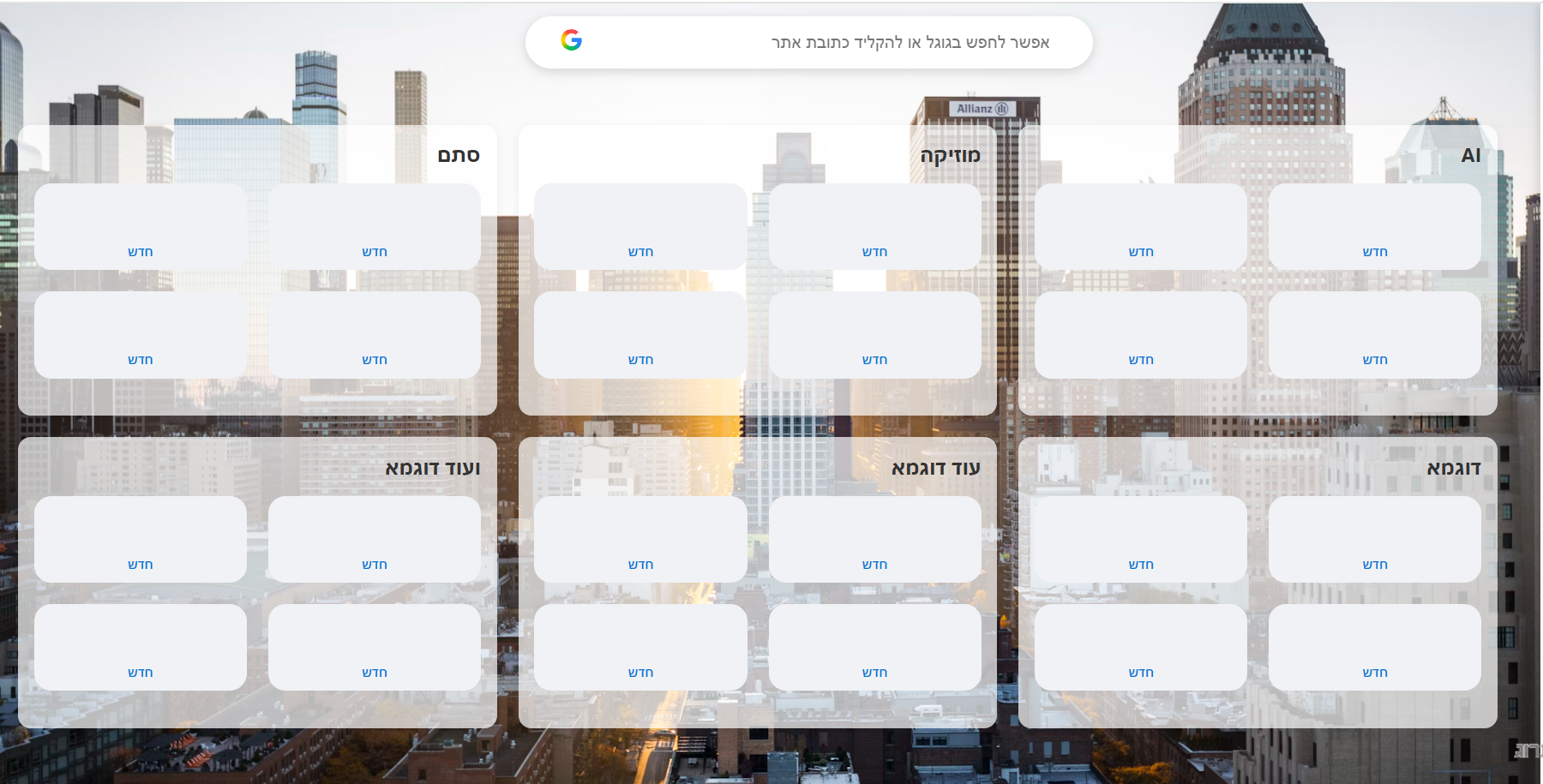The width and height of the screenshot is (1543, 784).
Task: Open the top-left 'חדש' tile in ועוד דוגמא group
Action: pos(141,540)
